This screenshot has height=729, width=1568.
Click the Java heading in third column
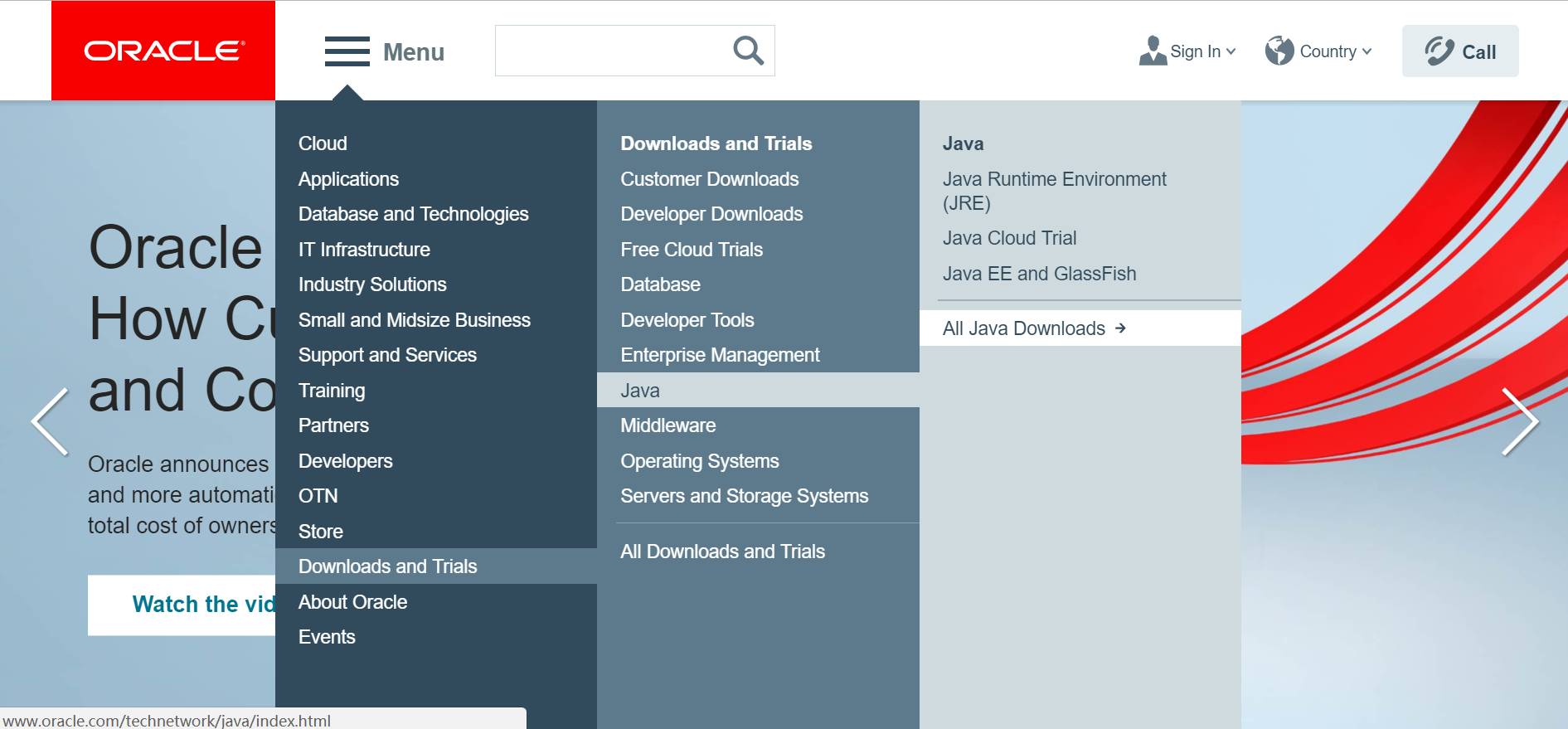[963, 143]
